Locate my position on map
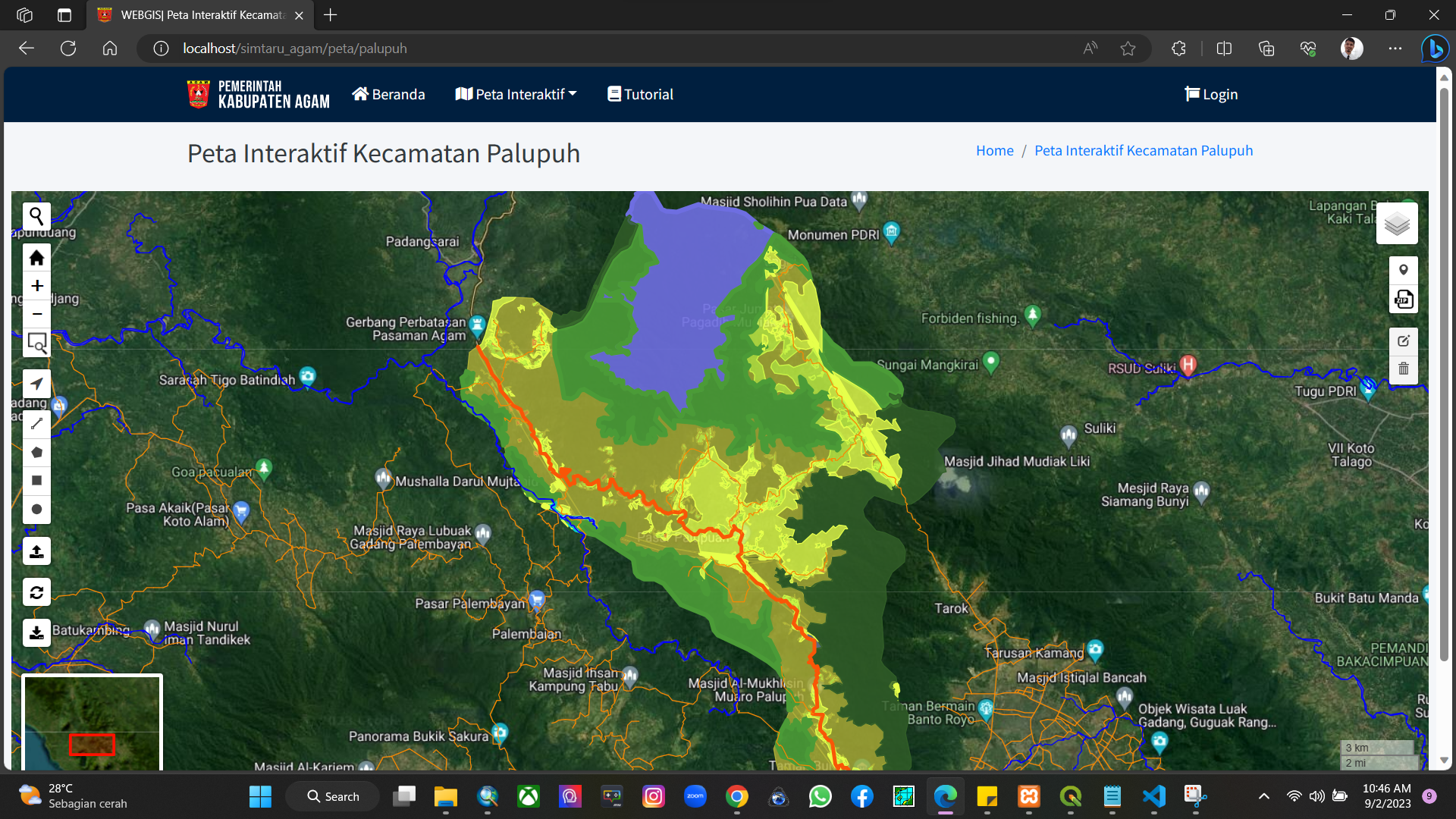 coord(36,384)
